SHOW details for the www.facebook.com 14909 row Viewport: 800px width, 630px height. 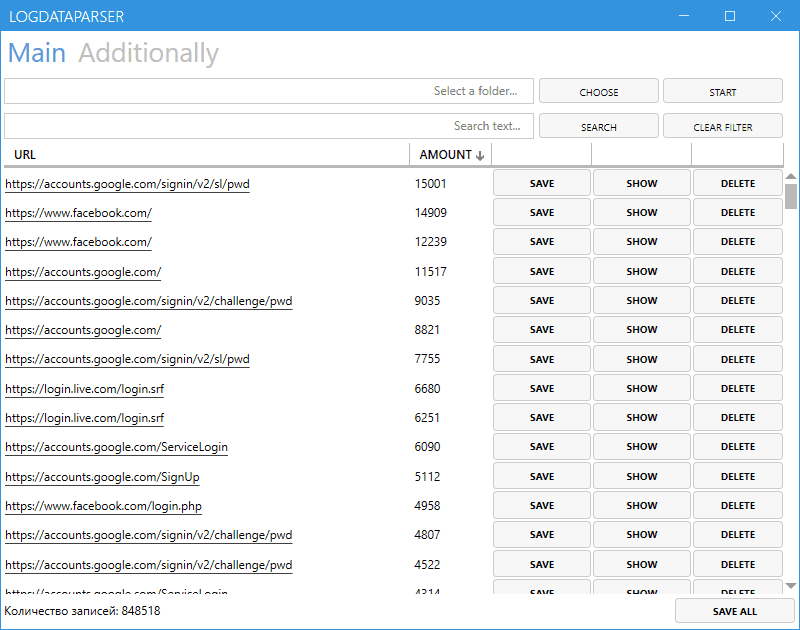(x=641, y=212)
